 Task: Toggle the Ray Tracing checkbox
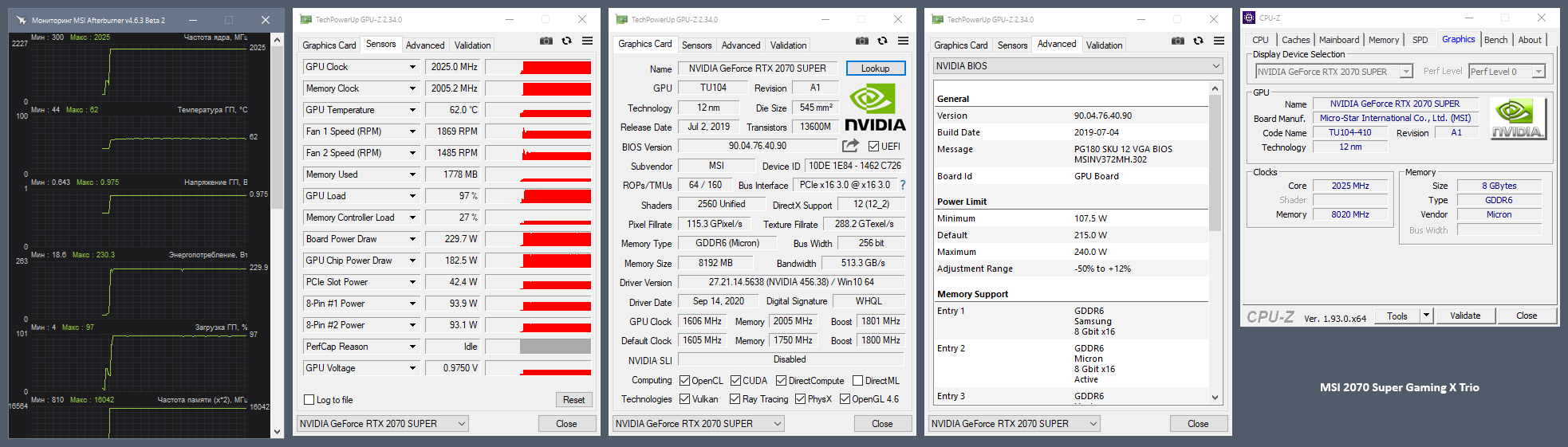735,399
